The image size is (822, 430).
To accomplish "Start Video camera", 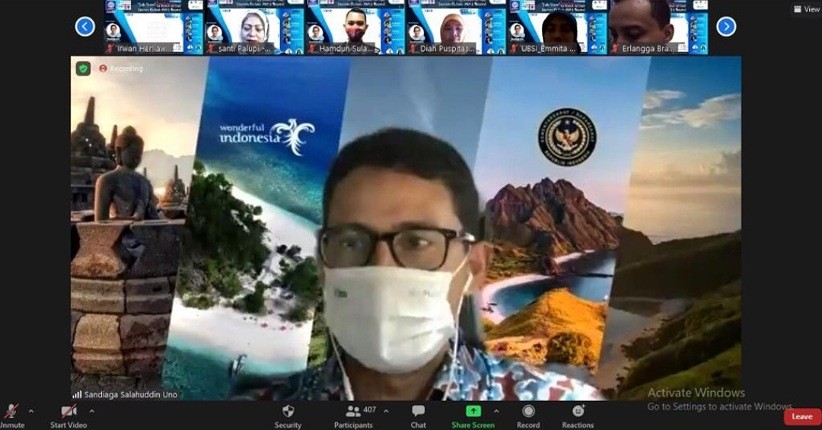I will (x=68, y=416).
